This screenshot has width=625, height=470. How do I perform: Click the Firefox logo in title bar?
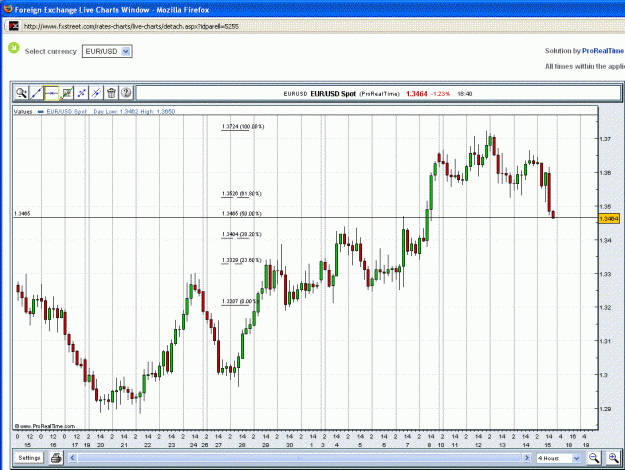[8, 9]
